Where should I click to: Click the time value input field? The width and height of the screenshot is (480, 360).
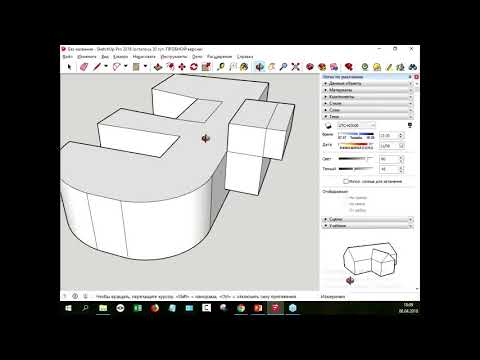click(389, 136)
